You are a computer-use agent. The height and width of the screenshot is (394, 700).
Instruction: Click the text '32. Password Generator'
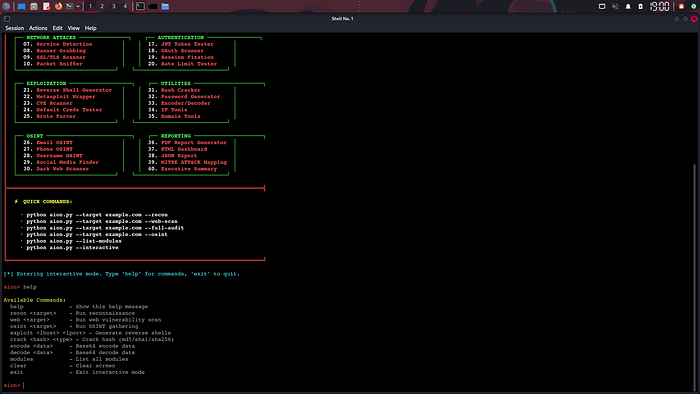(184, 96)
